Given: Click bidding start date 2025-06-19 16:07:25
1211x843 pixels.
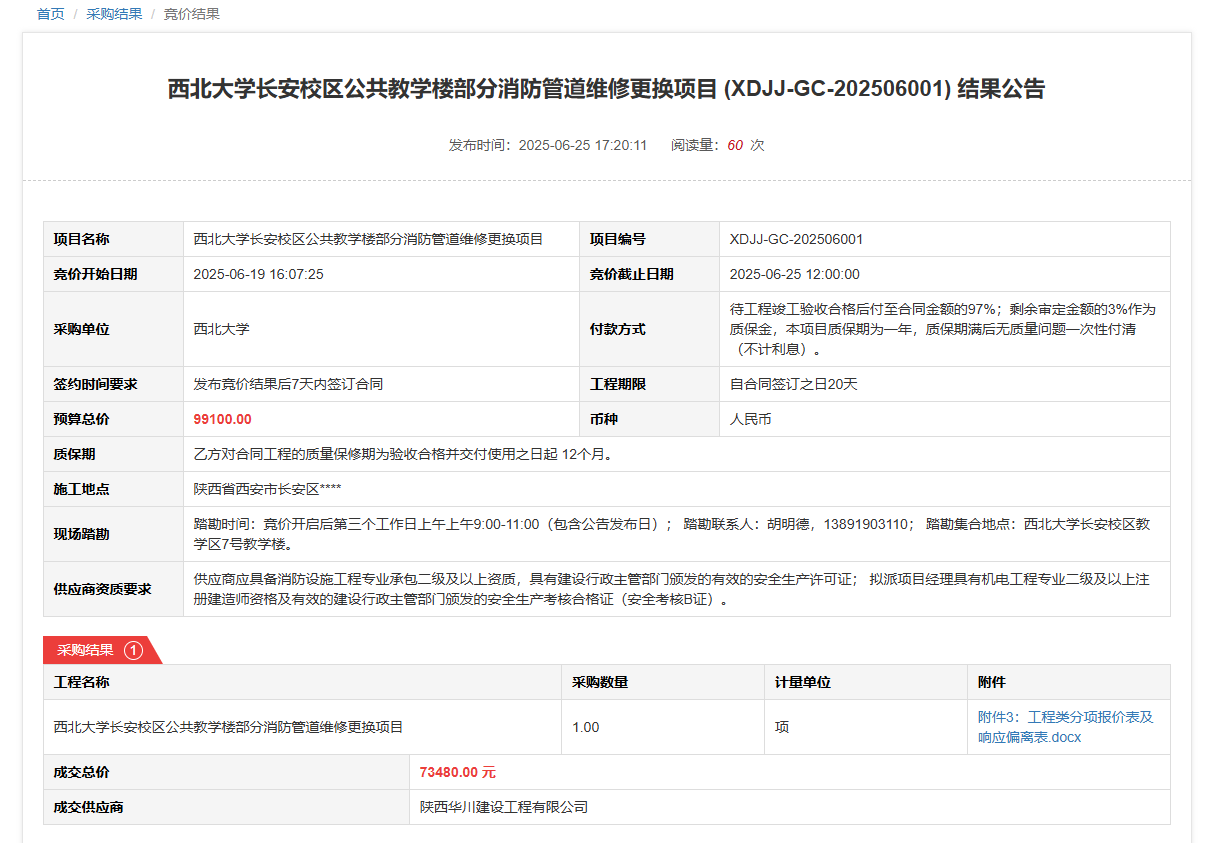Looking at the screenshot, I should tap(258, 274).
